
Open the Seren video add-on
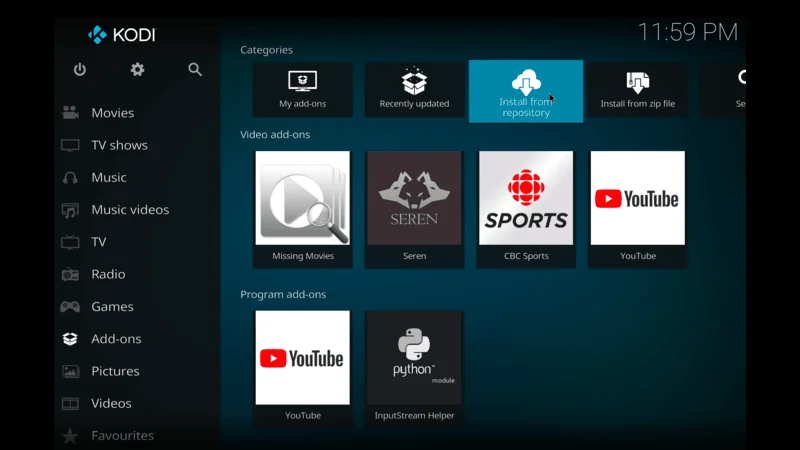coord(414,209)
